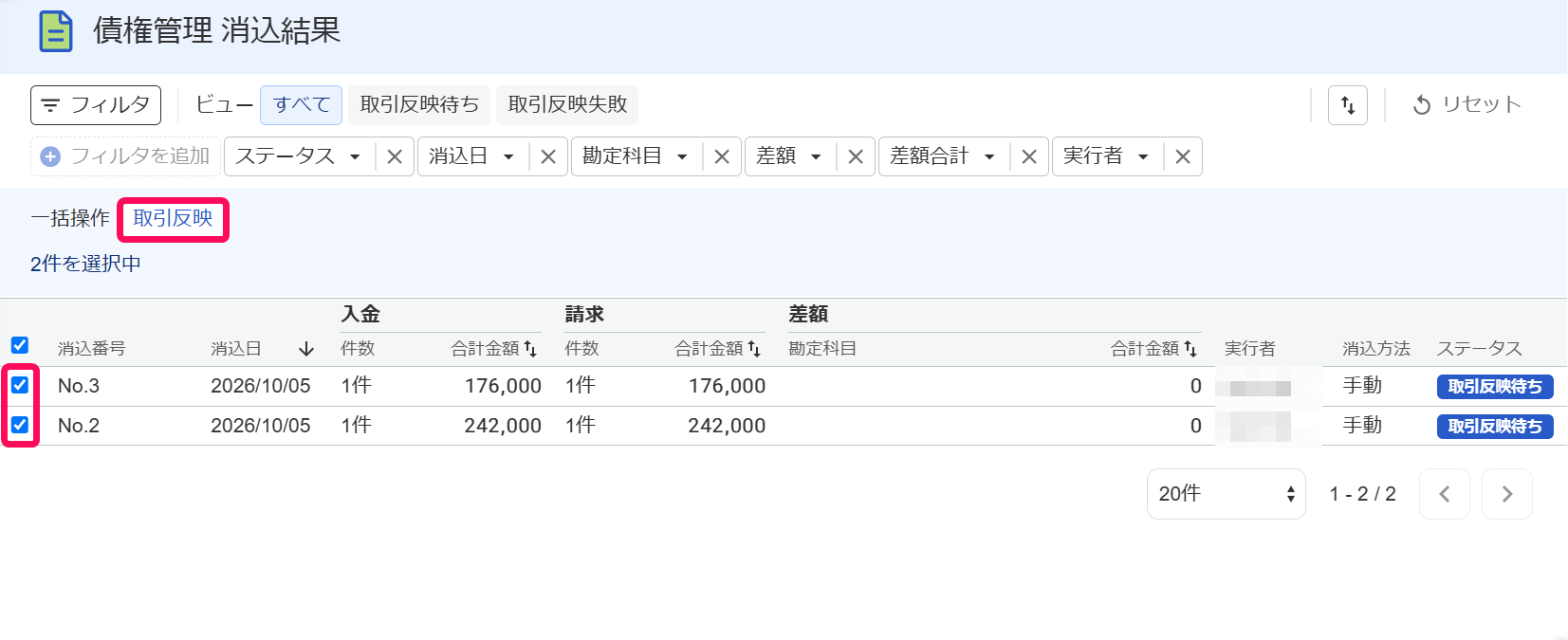Open the 20件 page size dropdown
Screen dimensions: 1568x640
pos(1227,494)
